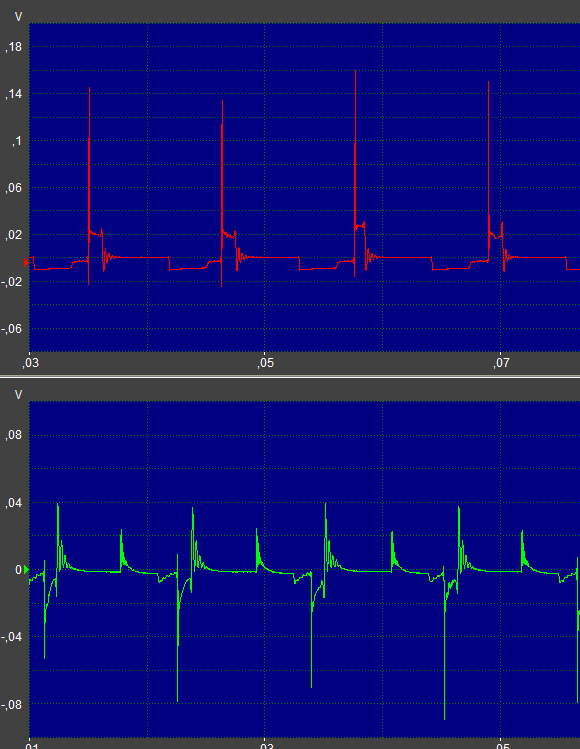Click the -,06 label on red chart axis

point(12,329)
